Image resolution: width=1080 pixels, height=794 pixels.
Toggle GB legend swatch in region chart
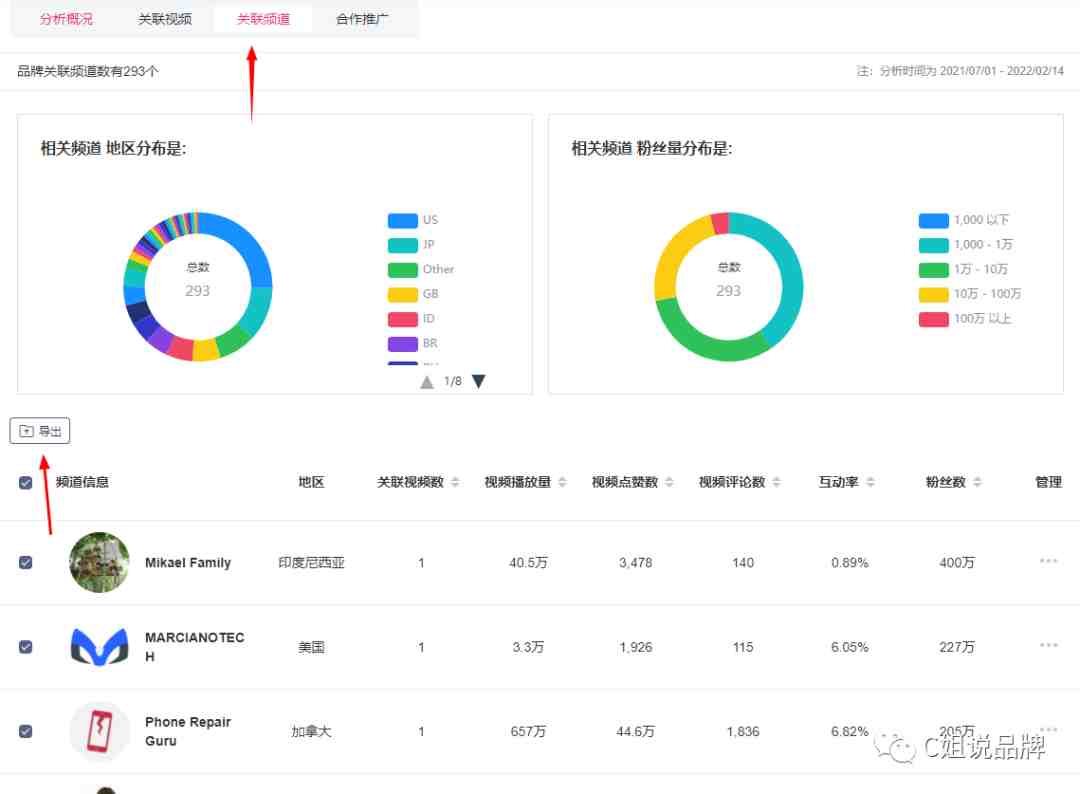[x=403, y=295]
